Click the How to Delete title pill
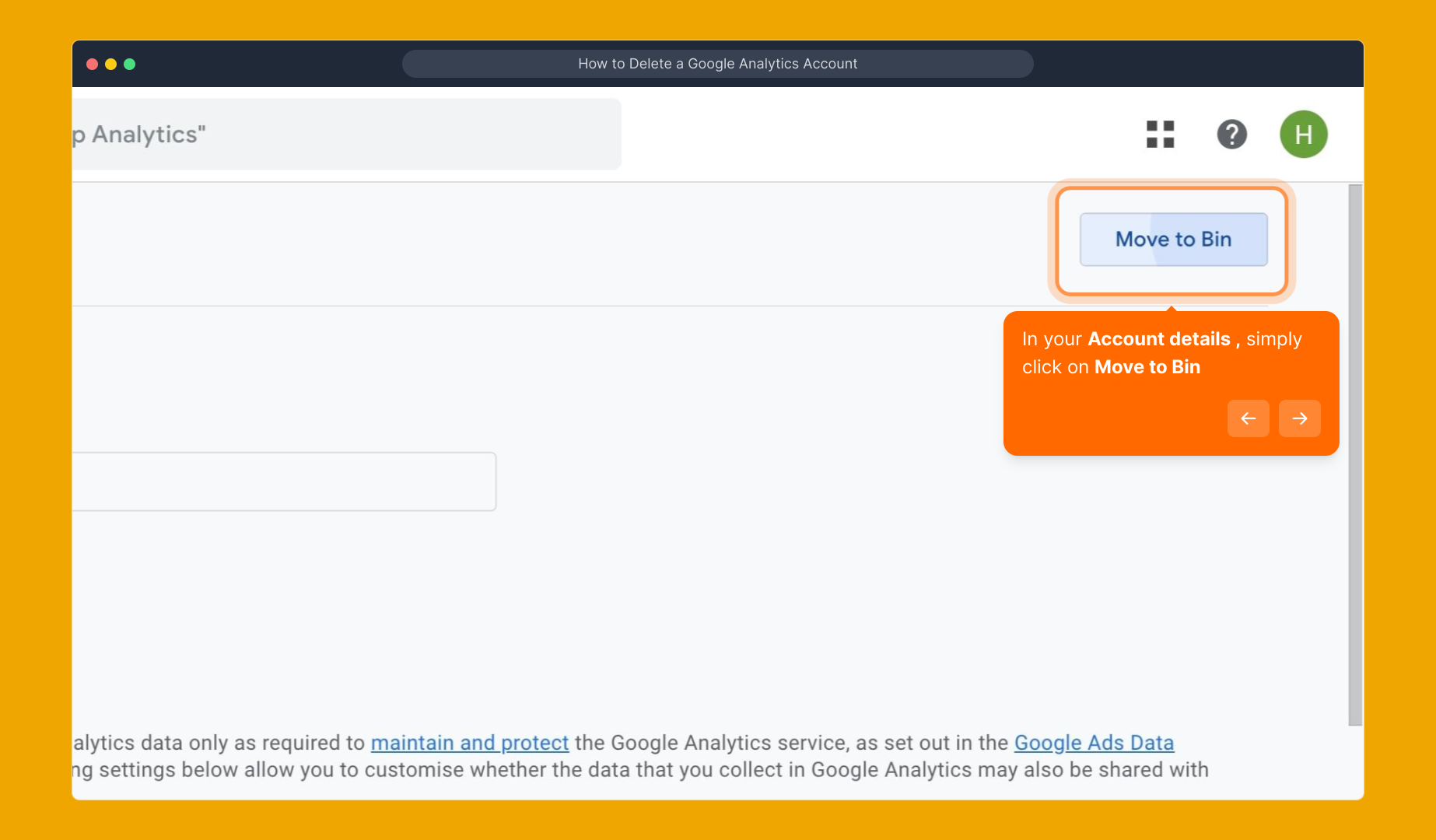This screenshot has height=840, width=1436. pyautogui.click(x=717, y=64)
